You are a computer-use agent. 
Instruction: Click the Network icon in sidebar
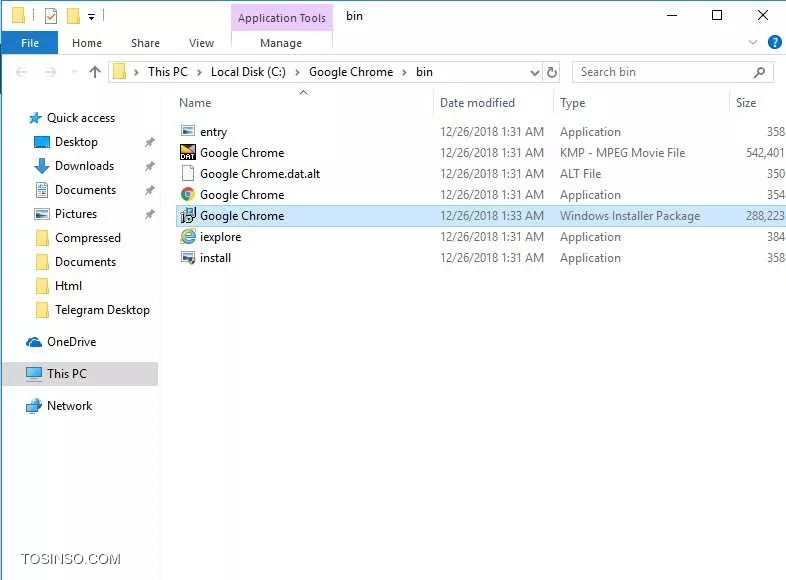point(34,406)
